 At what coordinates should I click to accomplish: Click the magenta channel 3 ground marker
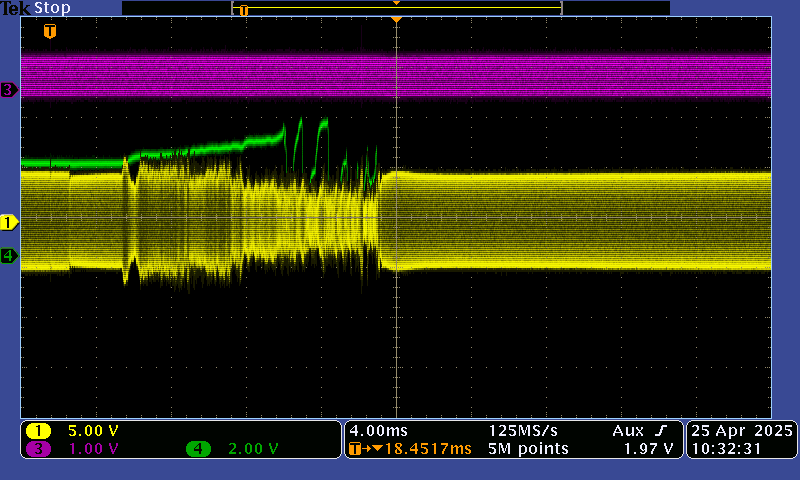(x=9, y=90)
